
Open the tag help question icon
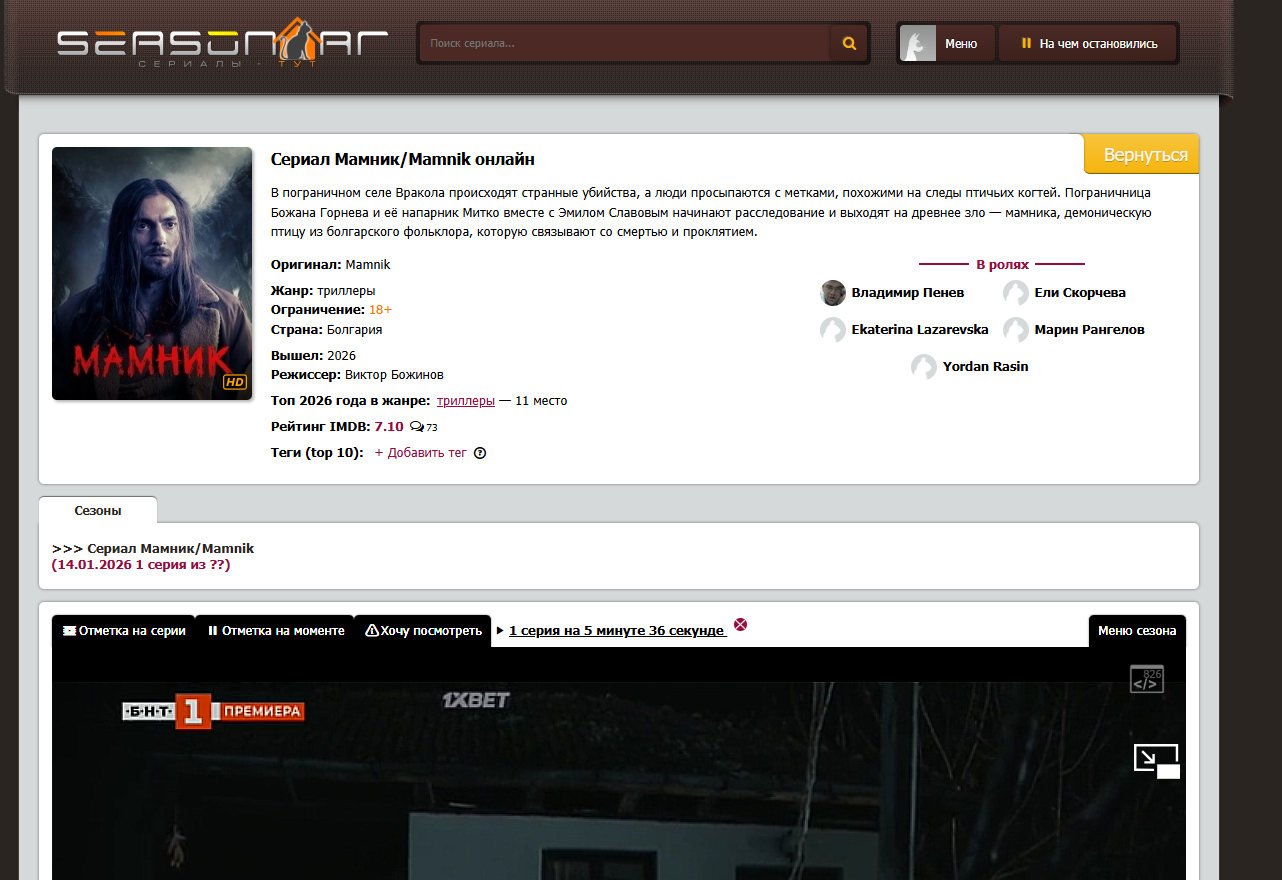tap(480, 453)
